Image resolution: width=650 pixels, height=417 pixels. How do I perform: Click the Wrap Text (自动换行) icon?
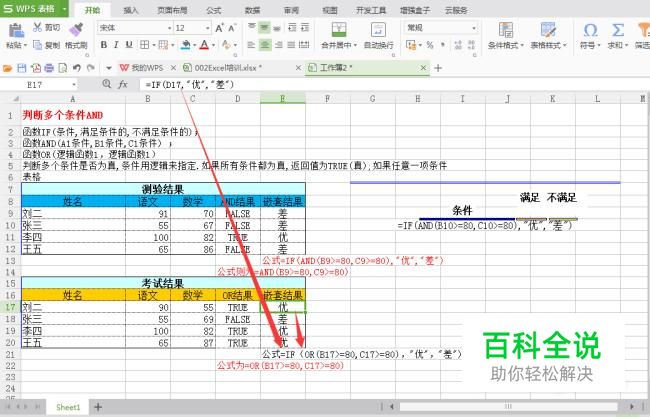click(x=378, y=30)
